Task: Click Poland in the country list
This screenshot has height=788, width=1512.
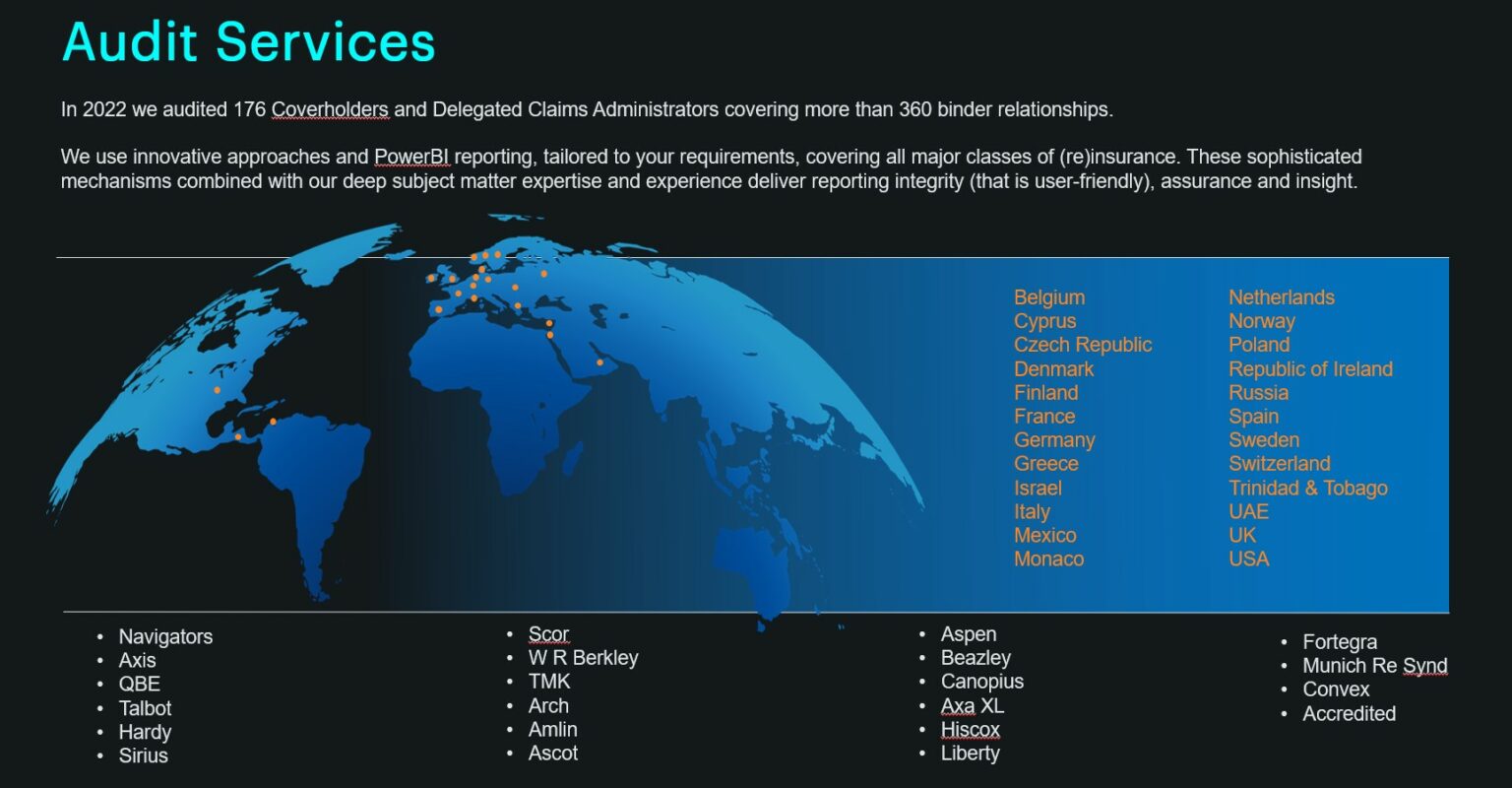Action: coord(1259,345)
